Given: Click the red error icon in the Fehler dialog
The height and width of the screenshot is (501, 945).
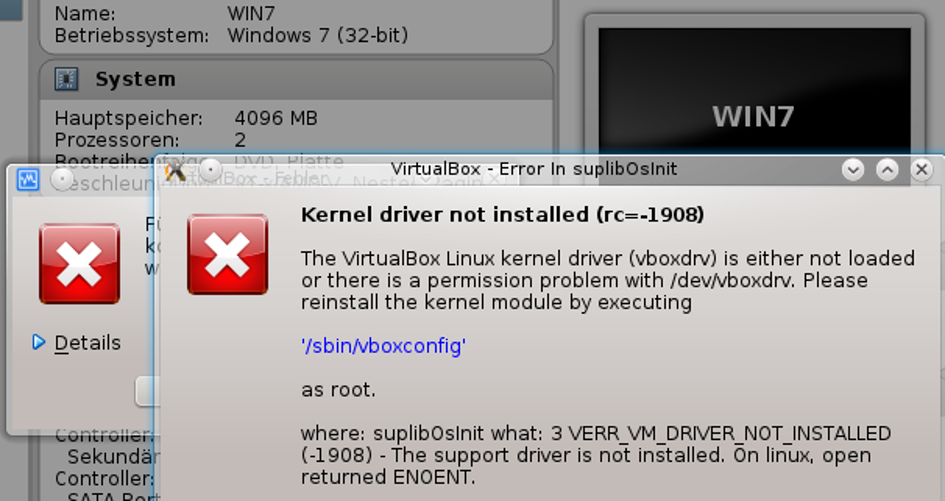Looking at the screenshot, I should click(80, 263).
